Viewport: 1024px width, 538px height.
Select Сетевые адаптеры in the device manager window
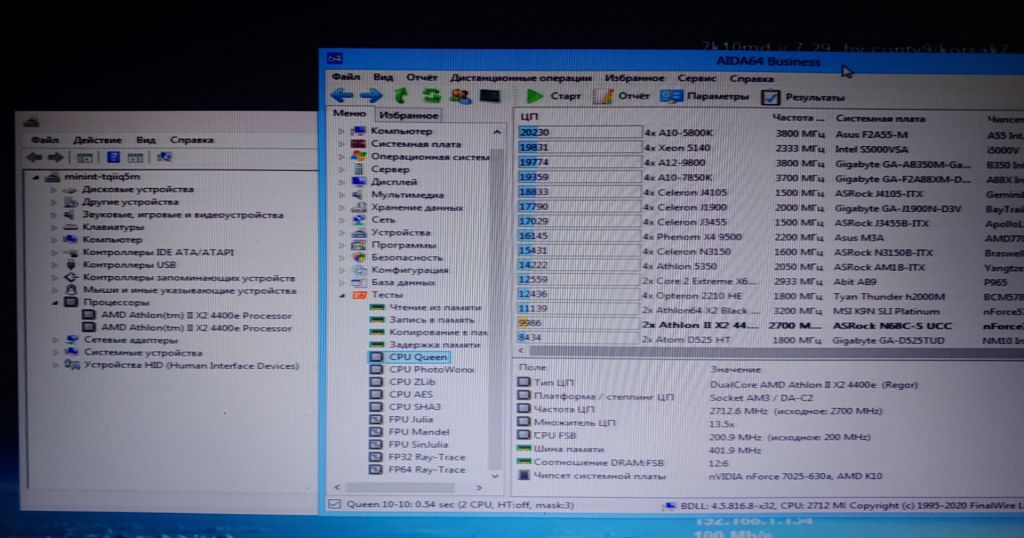tap(131, 340)
